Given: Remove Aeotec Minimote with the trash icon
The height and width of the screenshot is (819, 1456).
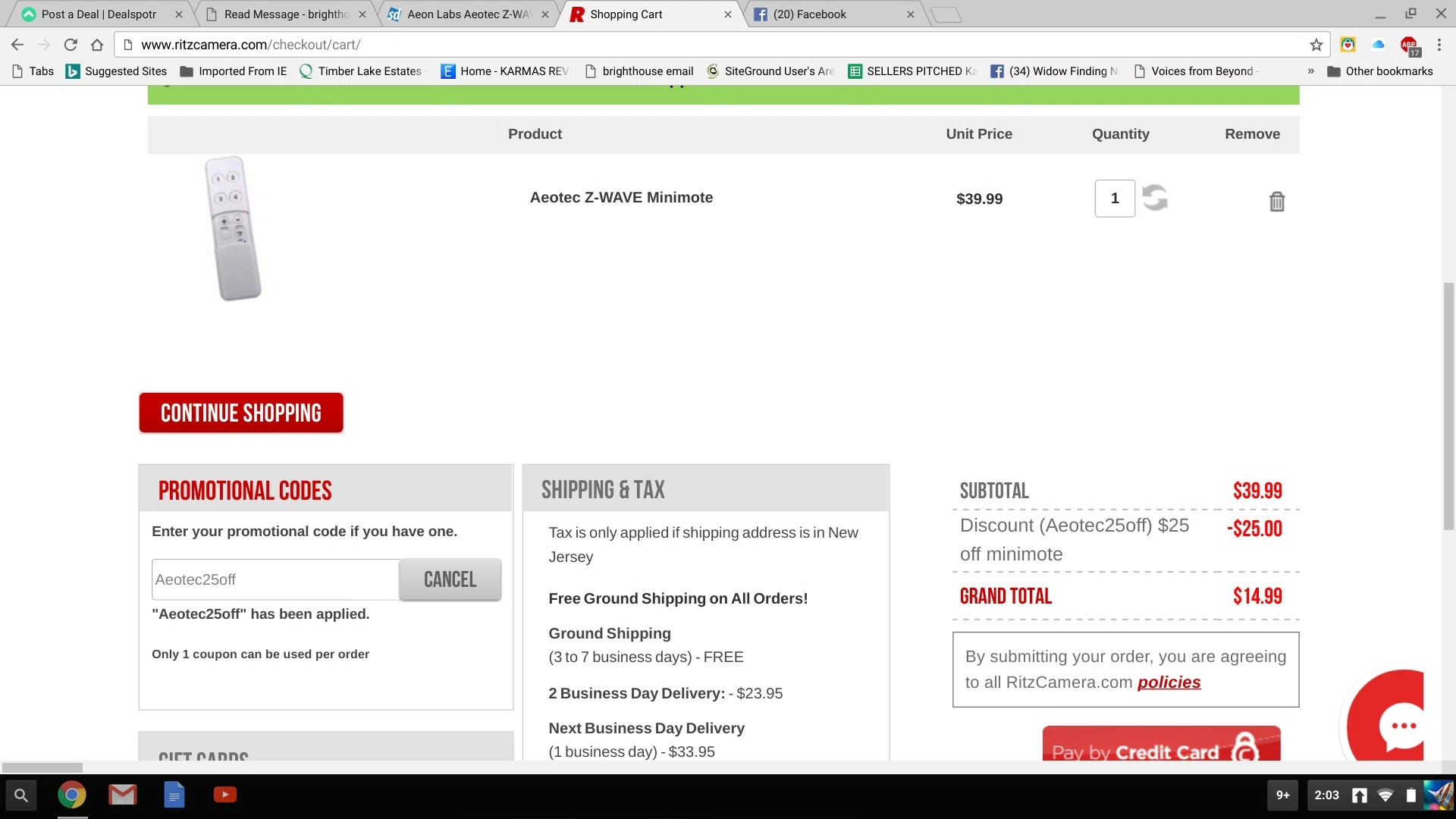Looking at the screenshot, I should point(1277,201).
